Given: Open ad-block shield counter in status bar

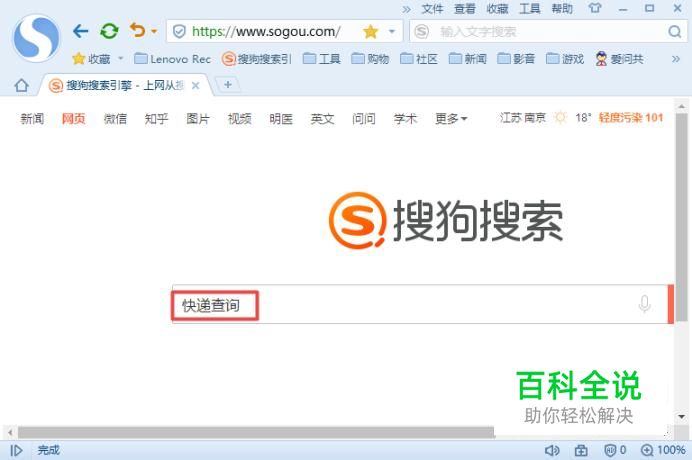Looking at the screenshot, I should [615, 450].
